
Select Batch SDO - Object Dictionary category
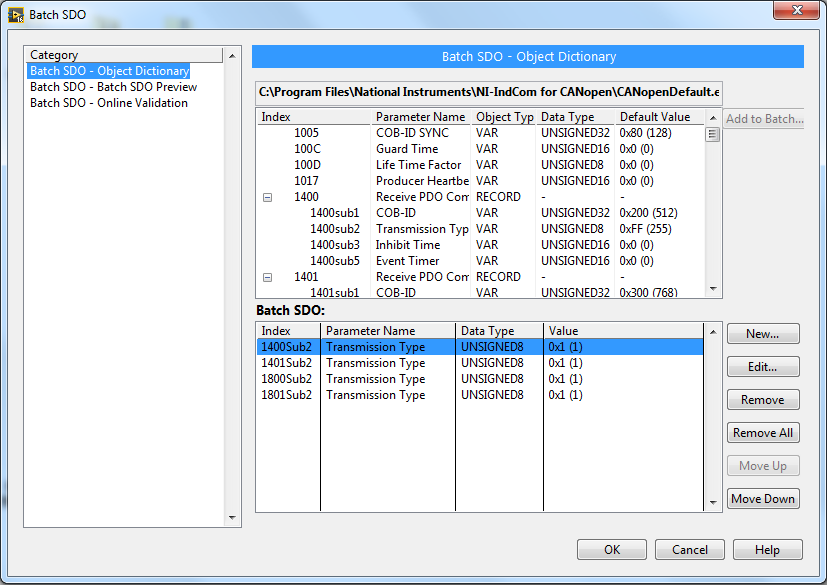(x=109, y=71)
